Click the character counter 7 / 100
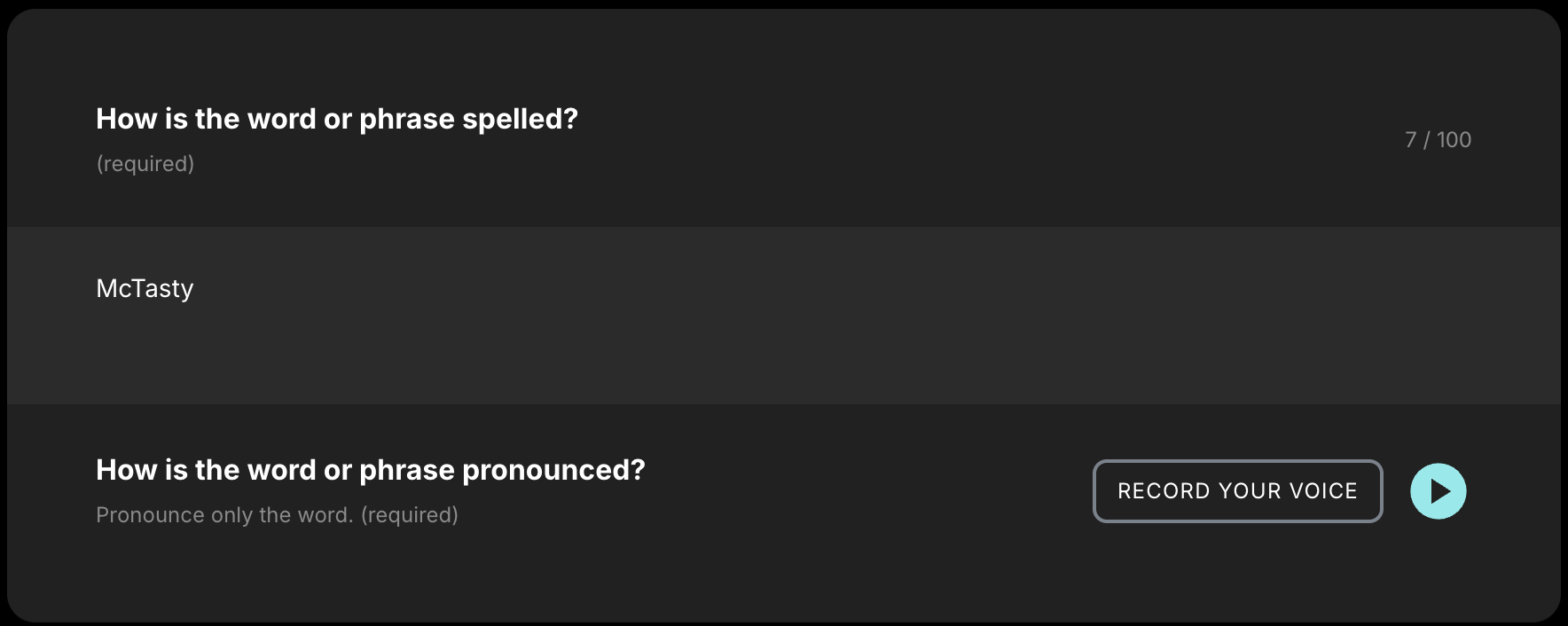Screen dimensions: 1568x626 (1438, 140)
